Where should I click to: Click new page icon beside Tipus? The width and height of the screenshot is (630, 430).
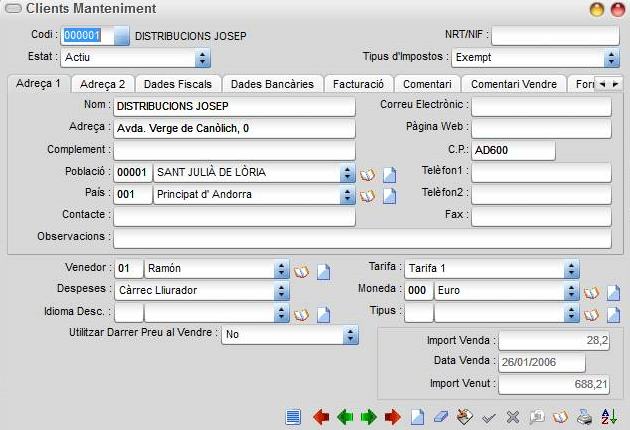613,315
